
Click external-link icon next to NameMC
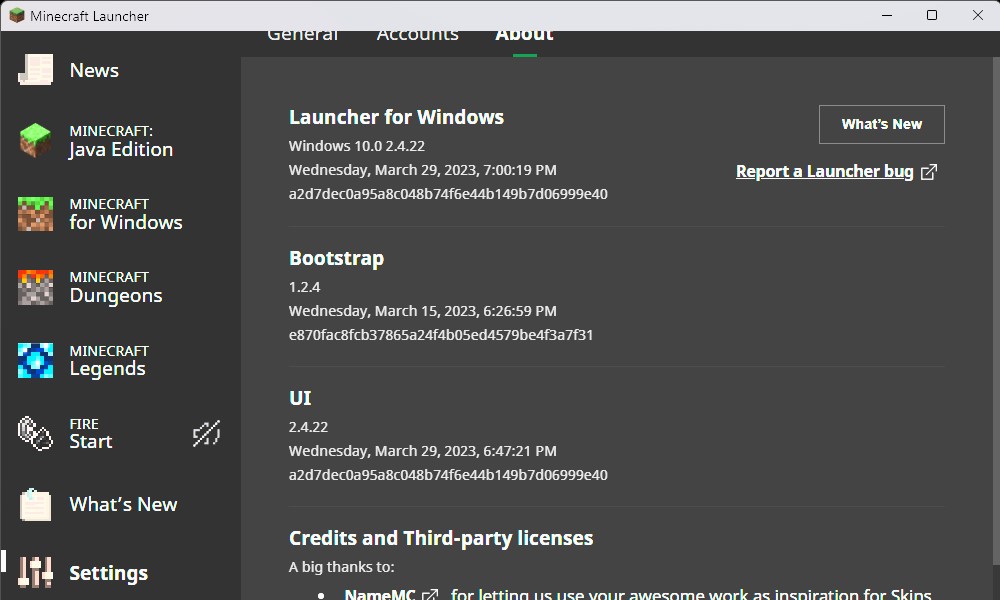(x=430, y=595)
